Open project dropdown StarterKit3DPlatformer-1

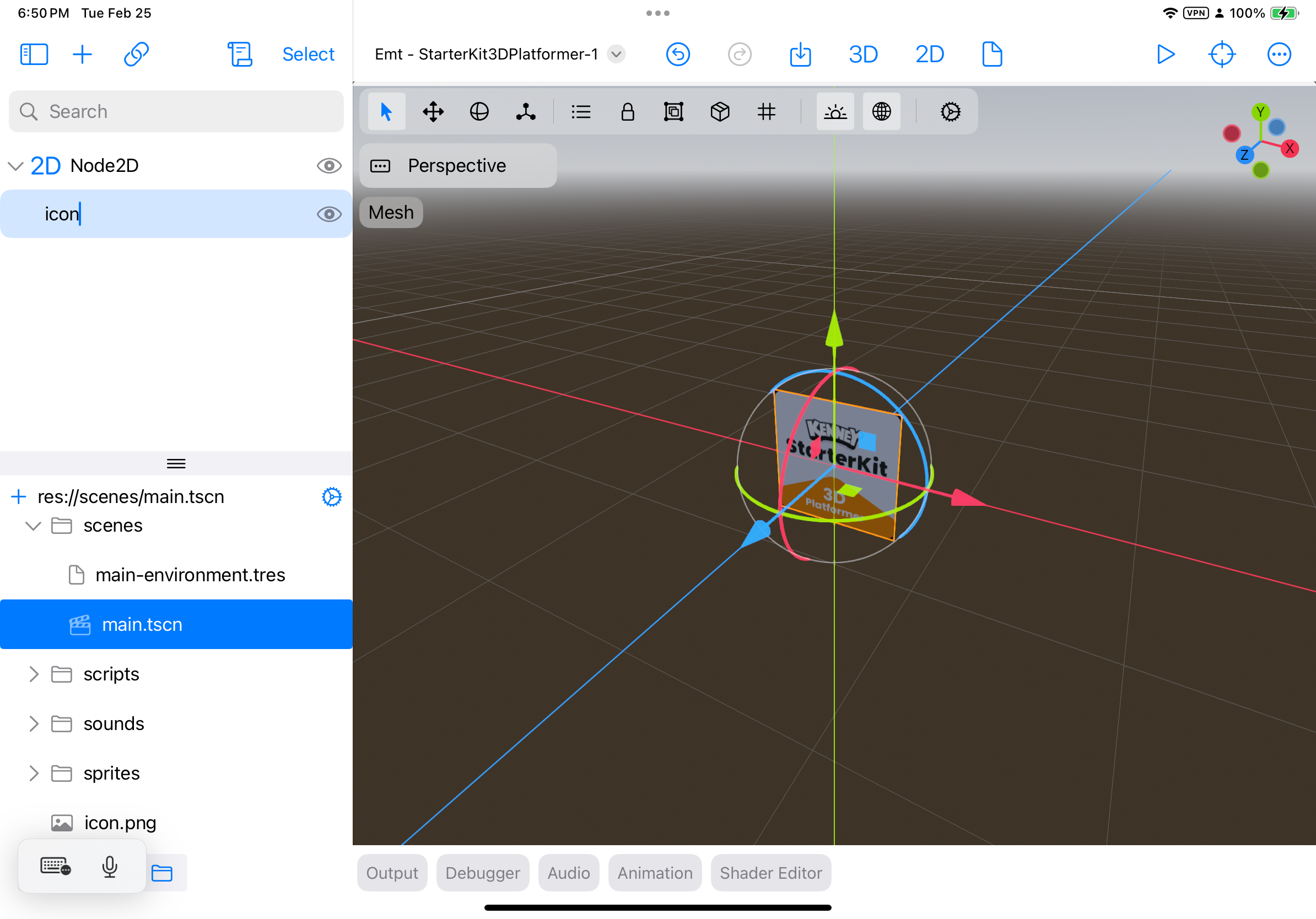616,55
